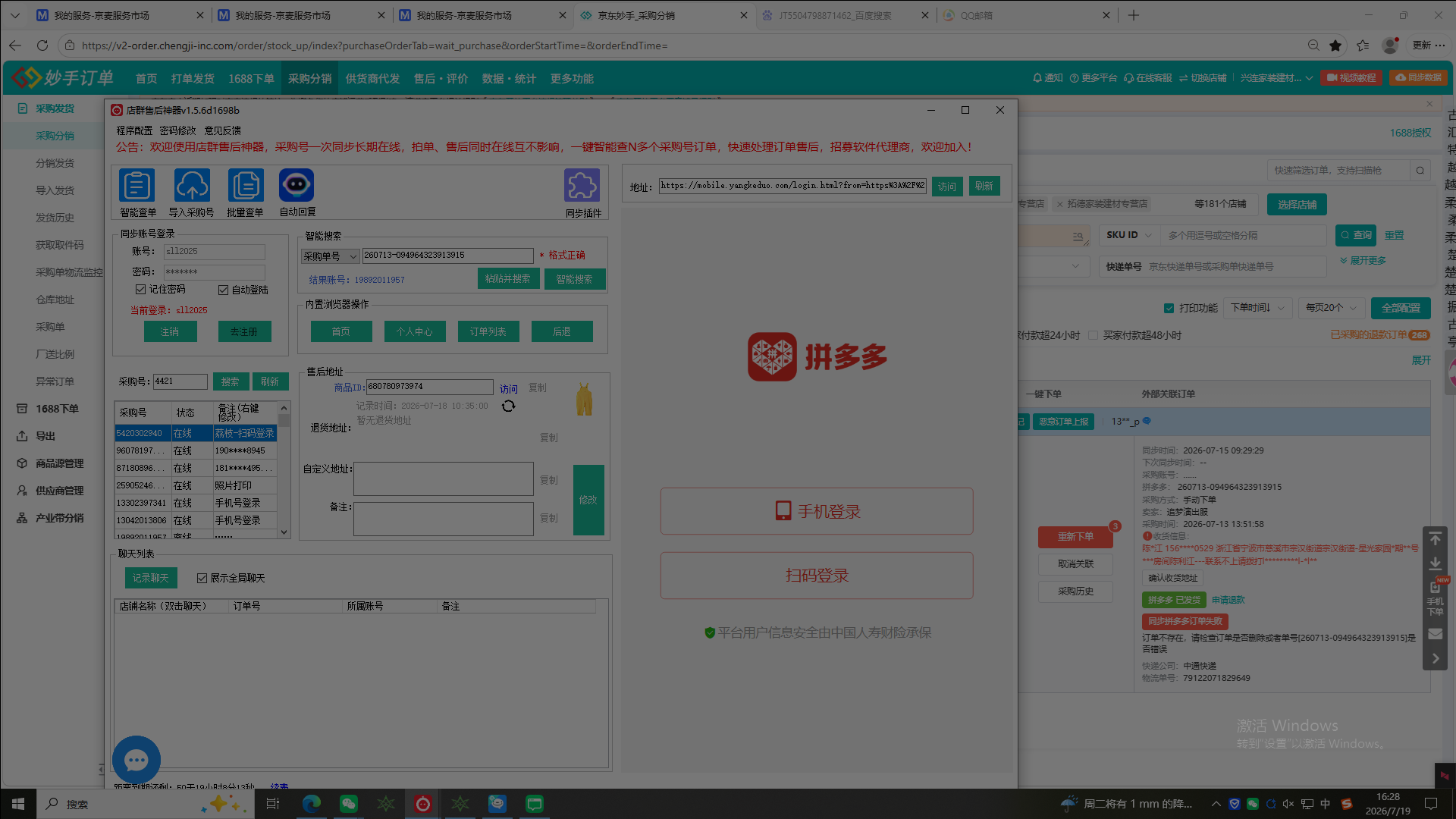Open the browser tab list chevron
Viewport: 1456px width, 819px height.
click(x=15, y=15)
